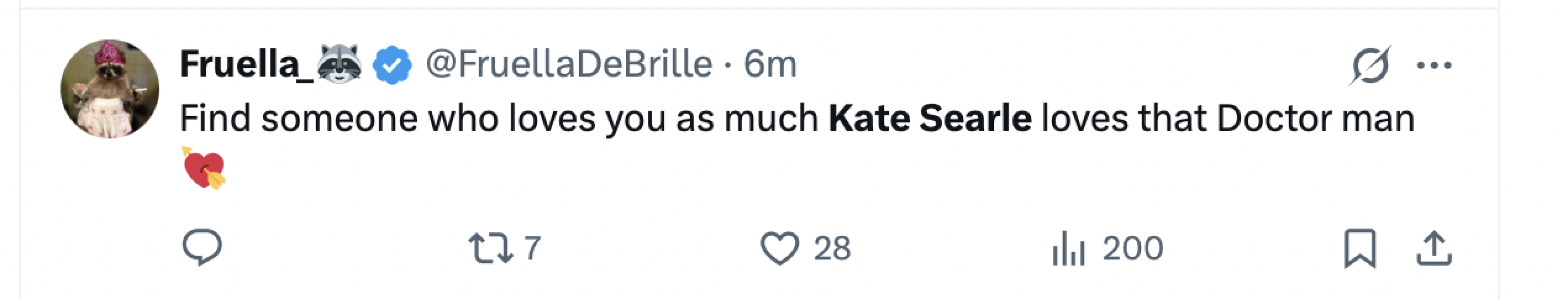The image size is (1568, 299).
Task: Click the Fruella_ display name
Action: point(246,63)
